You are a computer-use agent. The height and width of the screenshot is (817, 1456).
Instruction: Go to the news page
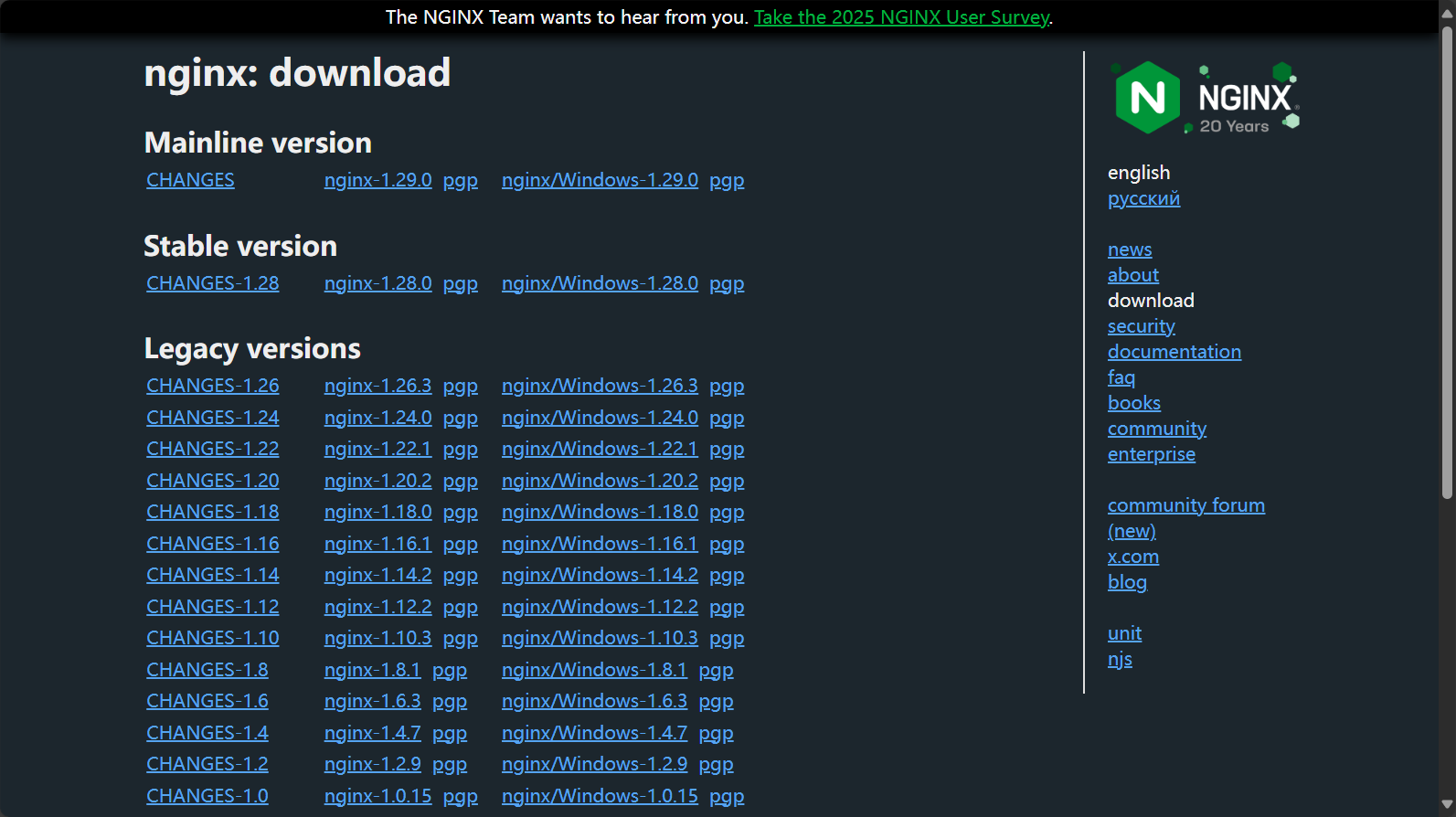tap(1130, 249)
